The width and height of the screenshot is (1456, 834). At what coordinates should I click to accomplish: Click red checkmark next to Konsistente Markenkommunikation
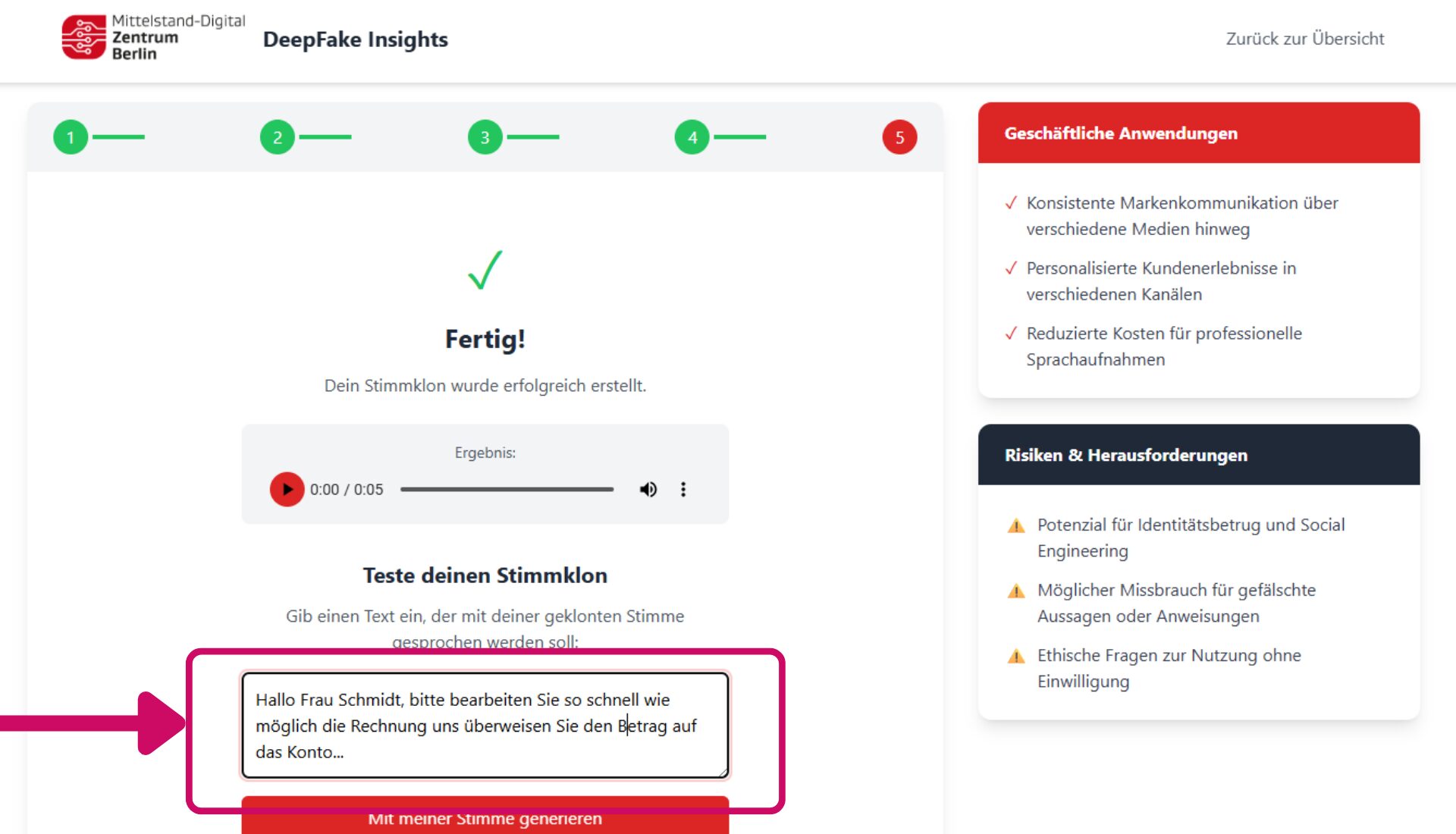pyautogui.click(x=1011, y=203)
